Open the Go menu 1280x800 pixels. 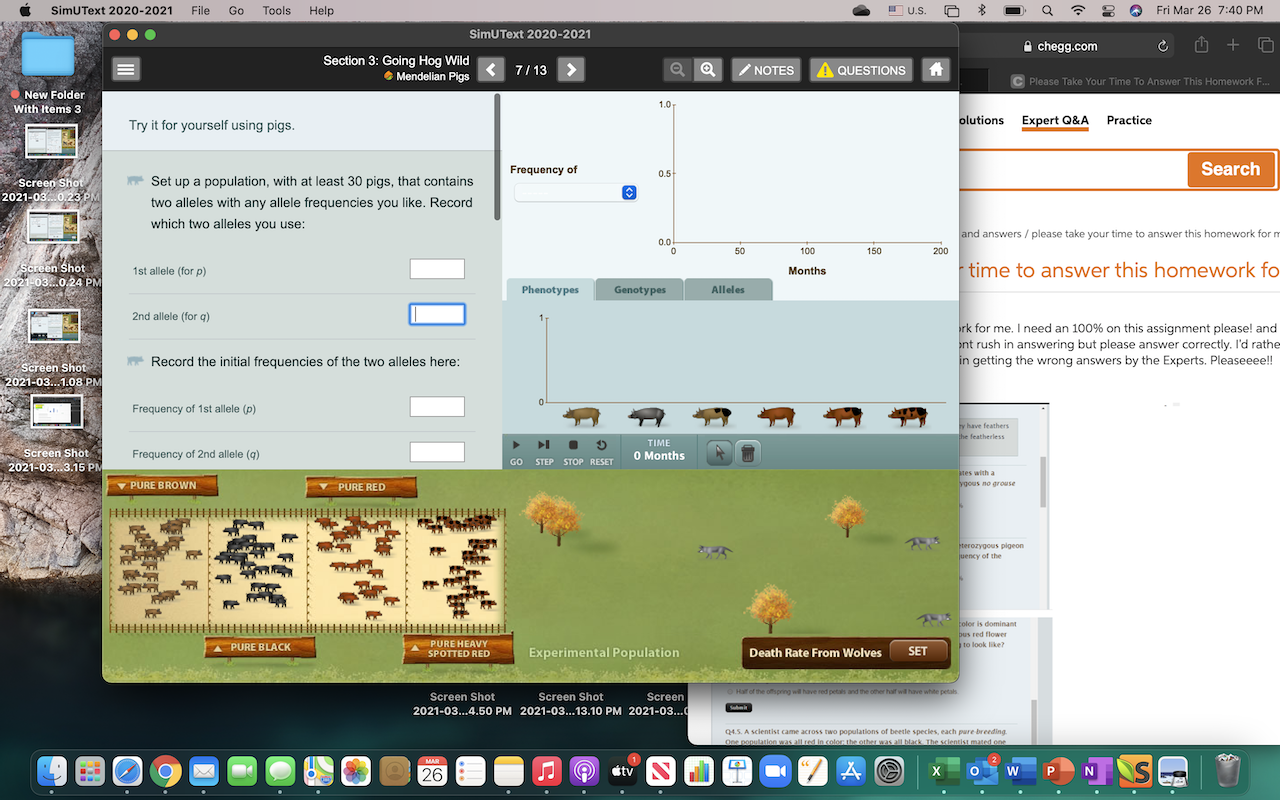click(x=236, y=10)
